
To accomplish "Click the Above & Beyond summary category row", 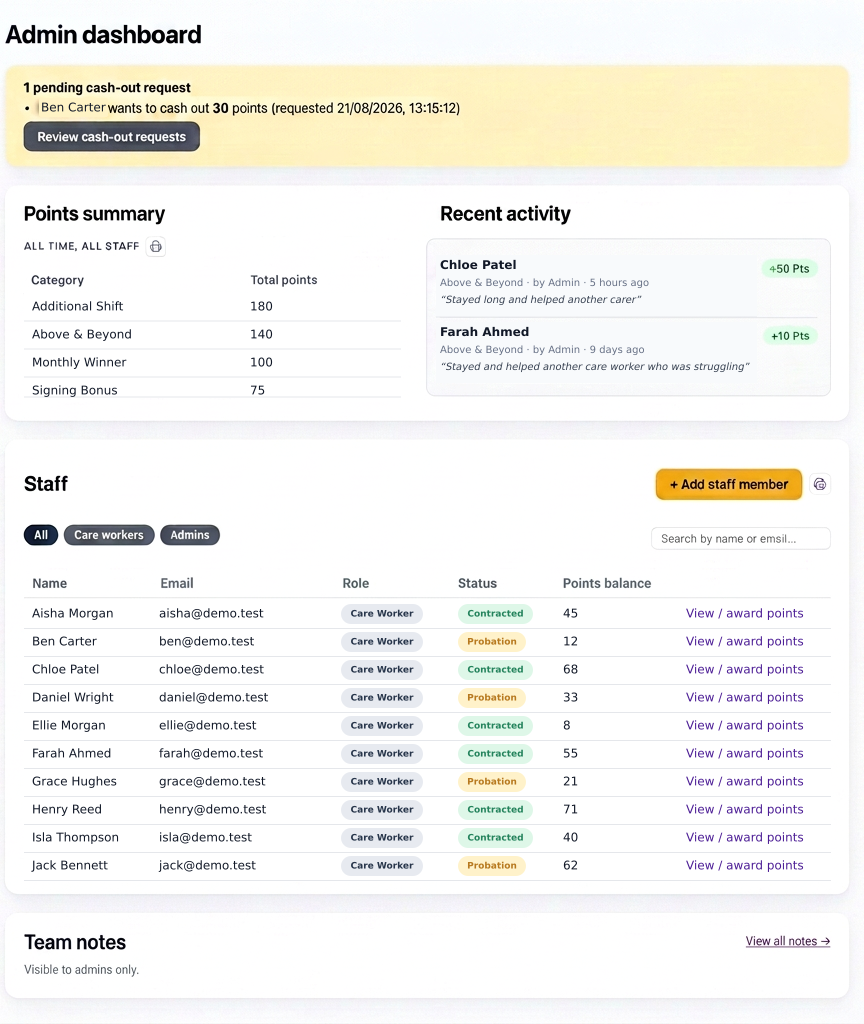I will (x=212, y=334).
